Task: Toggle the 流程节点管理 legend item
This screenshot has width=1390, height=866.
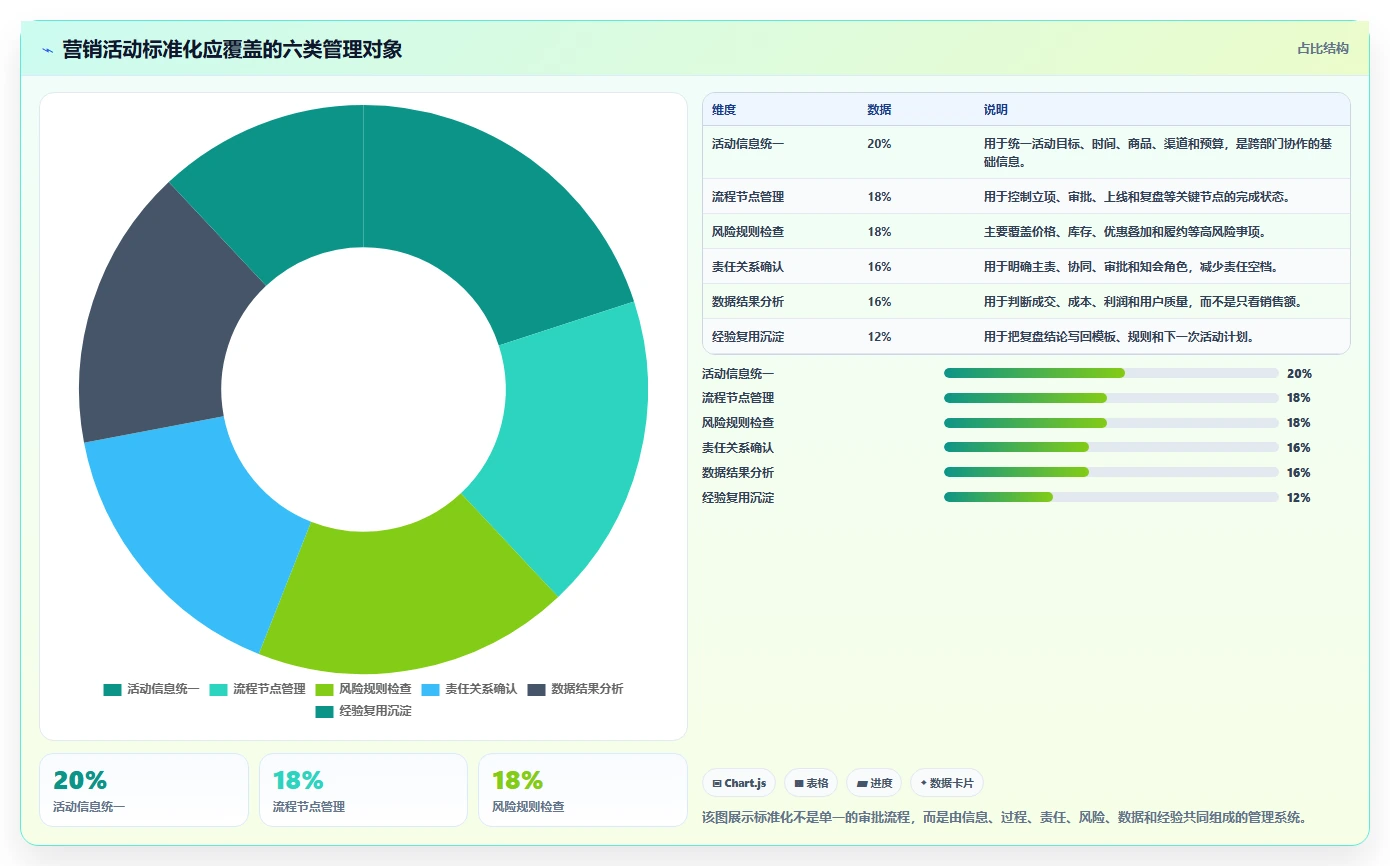Action: [x=257, y=689]
